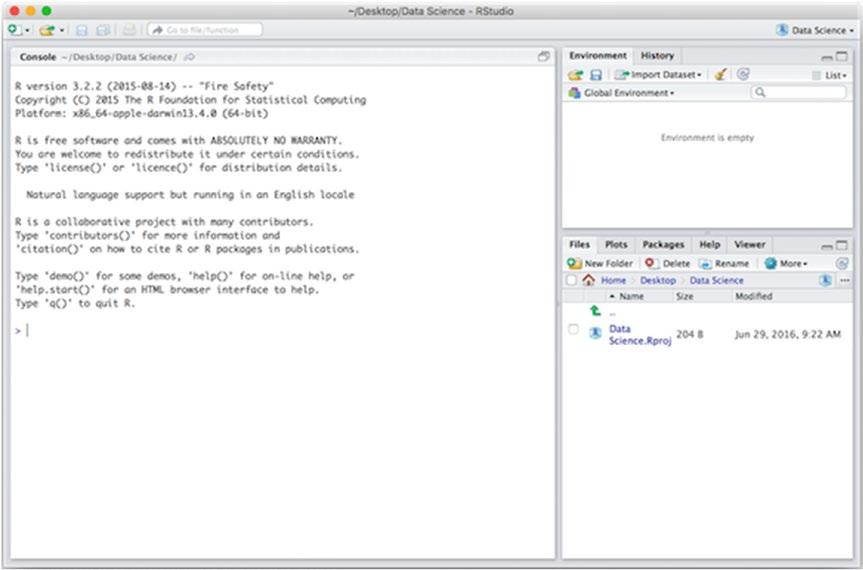Open the Global Environment dropdown

(622, 93)
